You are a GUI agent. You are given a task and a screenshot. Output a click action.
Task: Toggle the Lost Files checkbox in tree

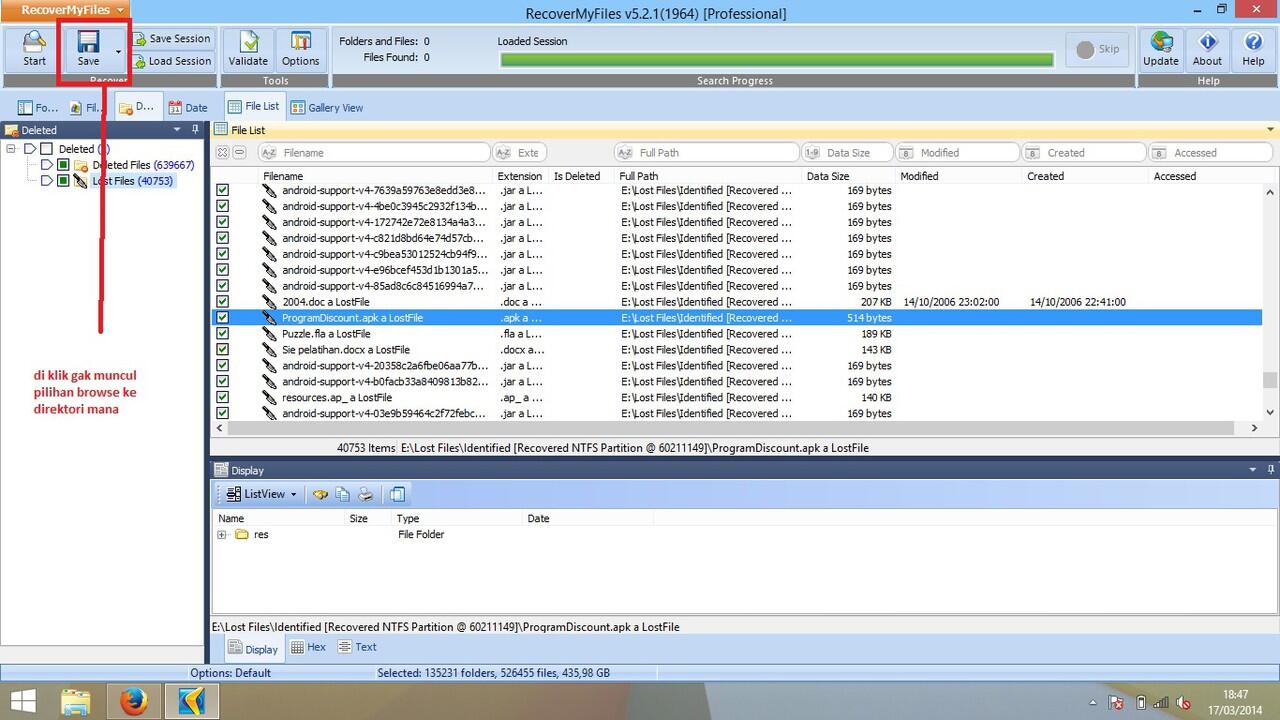tap(63, 181)
